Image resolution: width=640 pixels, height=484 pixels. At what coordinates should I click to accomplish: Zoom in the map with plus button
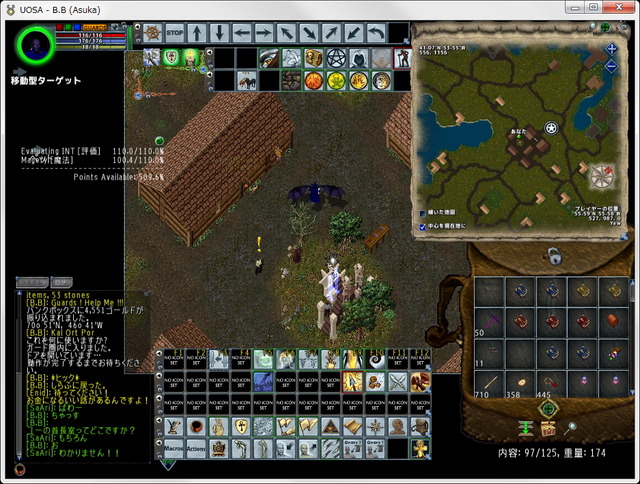(611, 49)
